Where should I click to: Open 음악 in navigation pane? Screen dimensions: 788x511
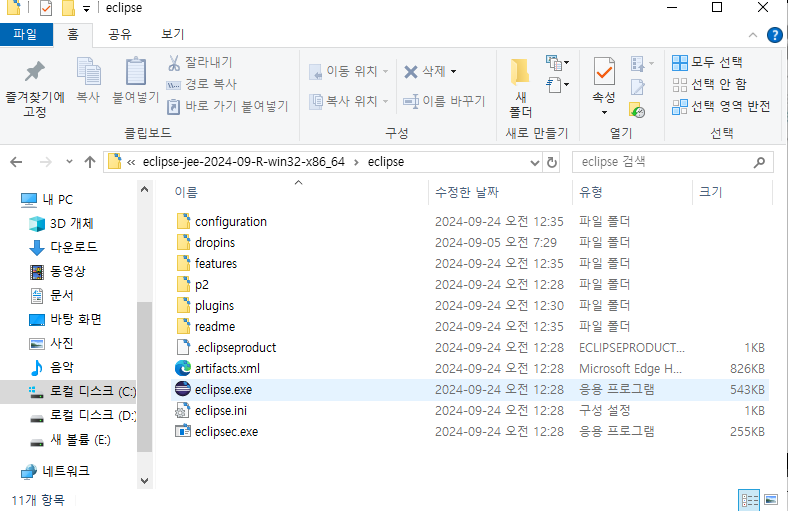tap(51, 368)
